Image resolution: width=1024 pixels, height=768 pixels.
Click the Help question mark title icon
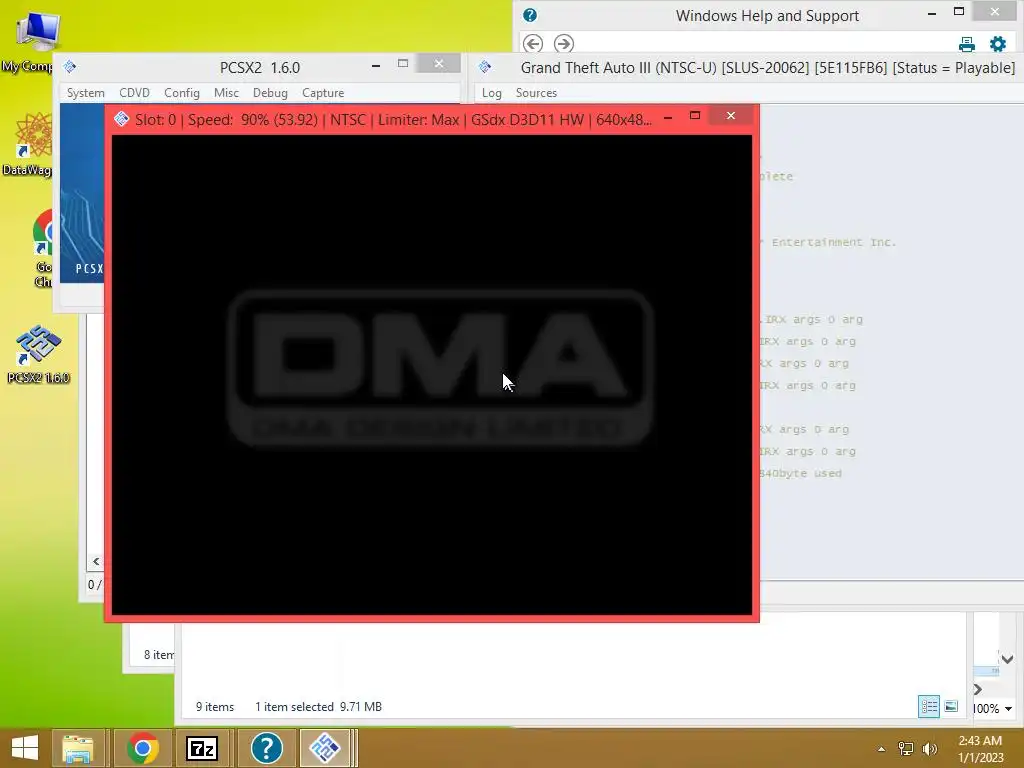530,15
